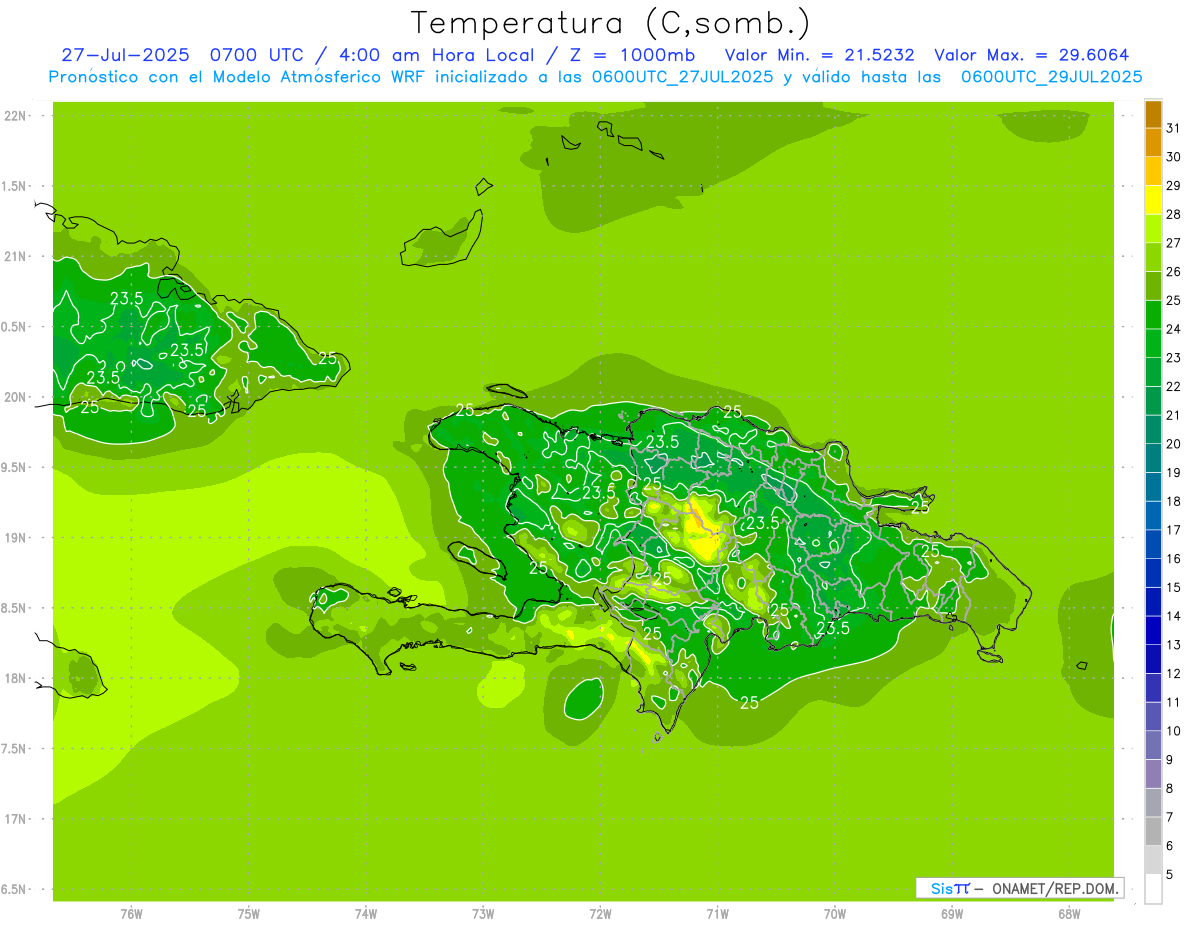Click the 75W longitude axis label
Screen dimensions: 1200x927
pos(248,914)
